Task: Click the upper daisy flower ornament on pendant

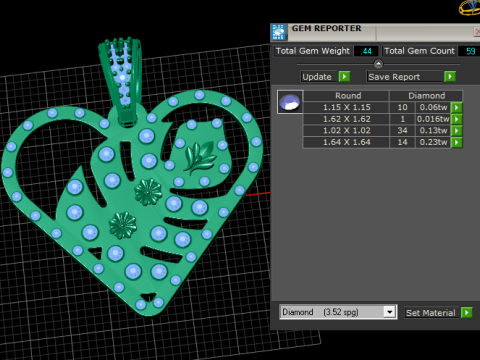Action: tap(148, 192)
